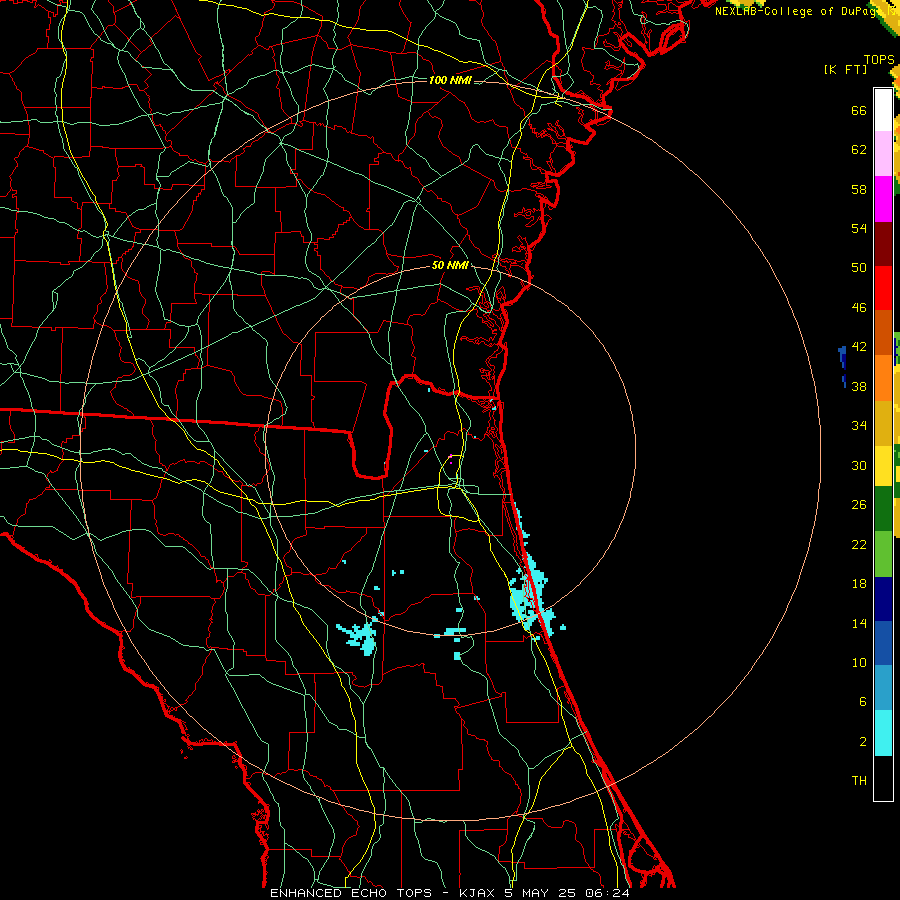The height and width of the screenshot is (900, 900).
Task: Click the legend value "38"
Action: tap(859, 387)
